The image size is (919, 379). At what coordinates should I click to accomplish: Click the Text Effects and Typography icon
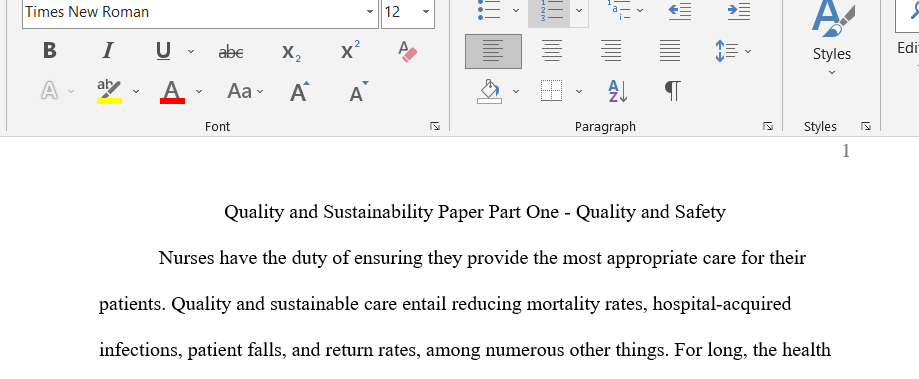[50, 91]
